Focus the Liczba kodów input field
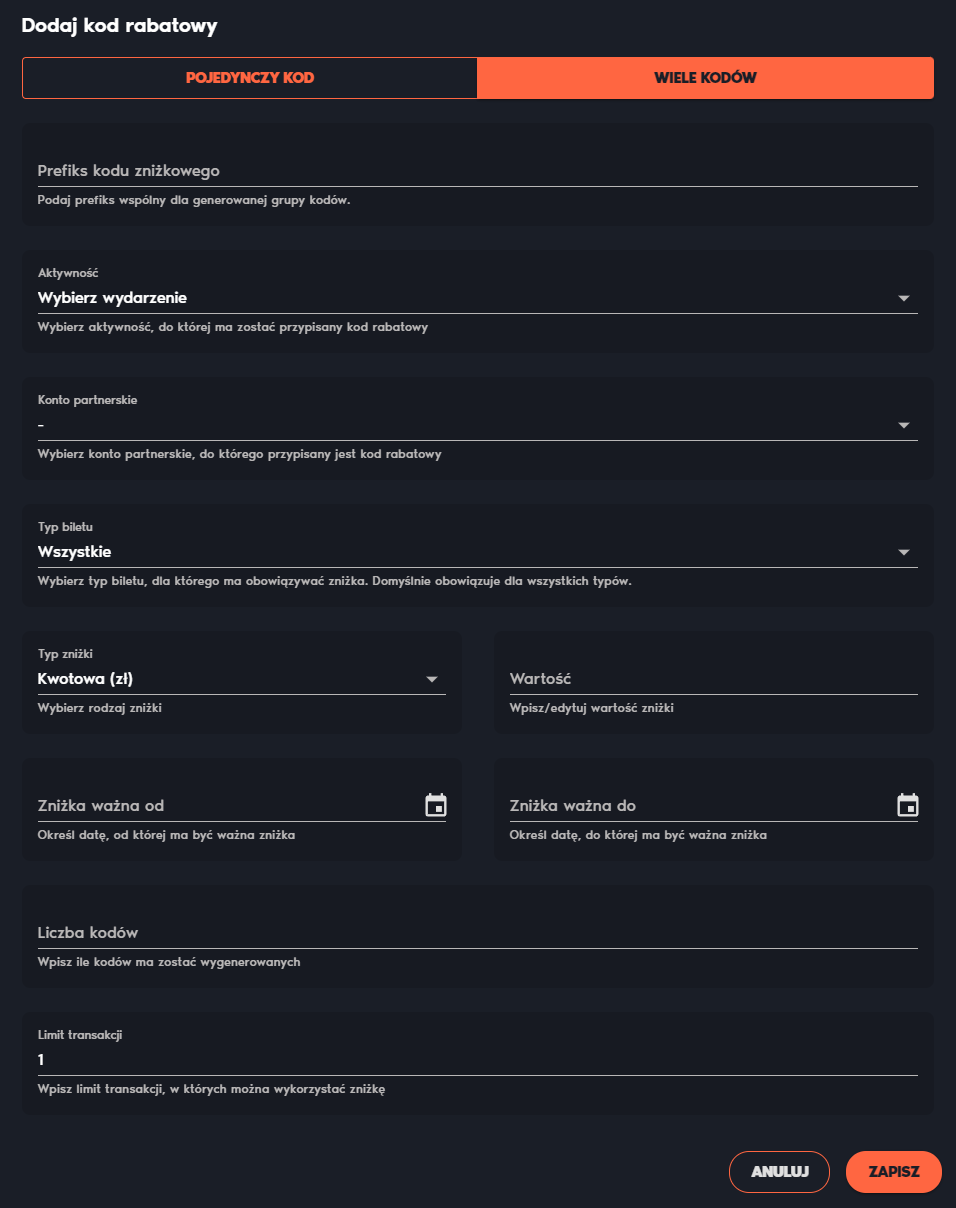 (478, 933)
